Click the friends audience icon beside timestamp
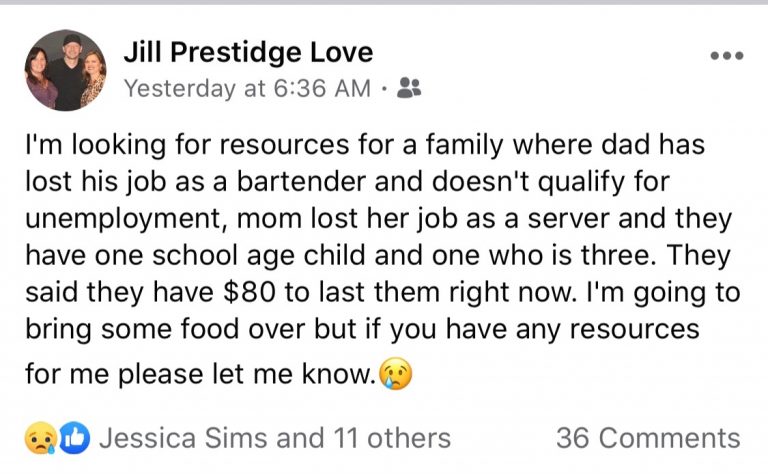Screen dimensions: 768x474 tap(409, 88)
